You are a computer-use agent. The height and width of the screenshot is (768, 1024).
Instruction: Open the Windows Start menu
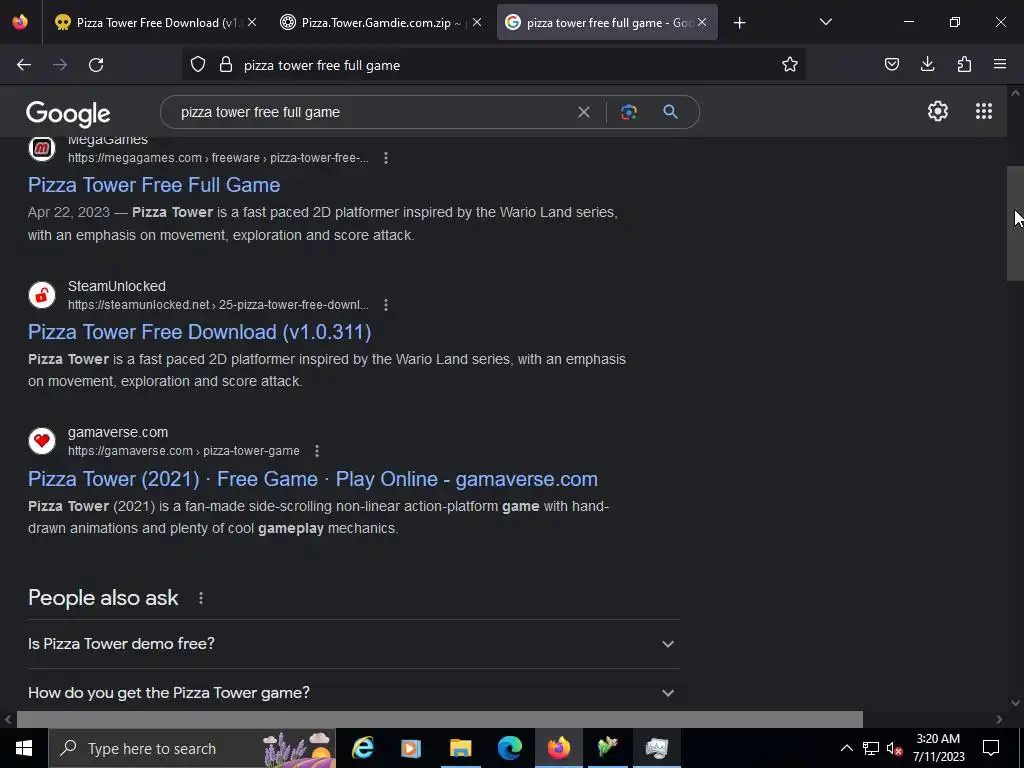pyautogui.click(x=24, y=748)
